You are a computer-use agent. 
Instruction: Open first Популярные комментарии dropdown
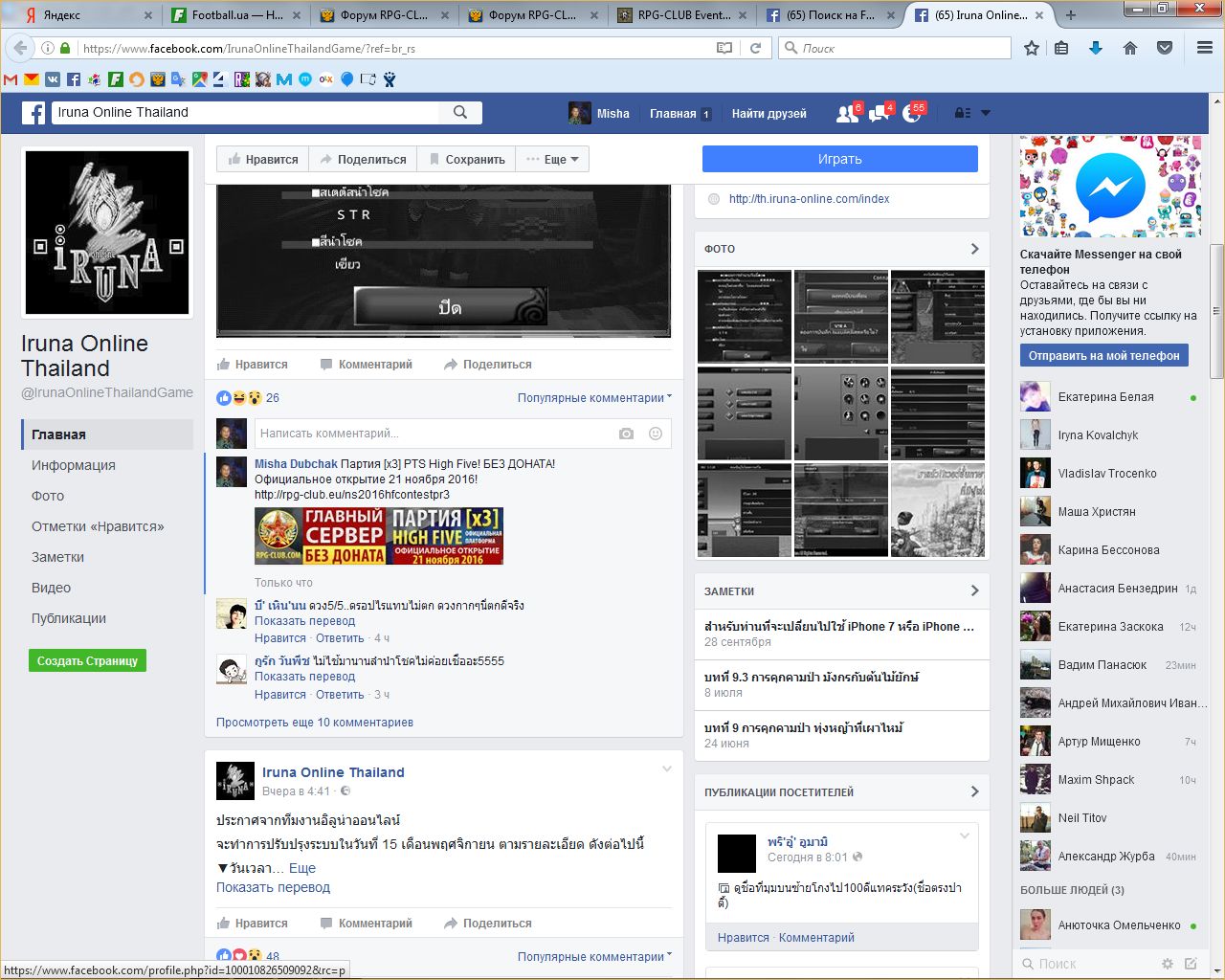pyautogui.click(x=594, y=398)
